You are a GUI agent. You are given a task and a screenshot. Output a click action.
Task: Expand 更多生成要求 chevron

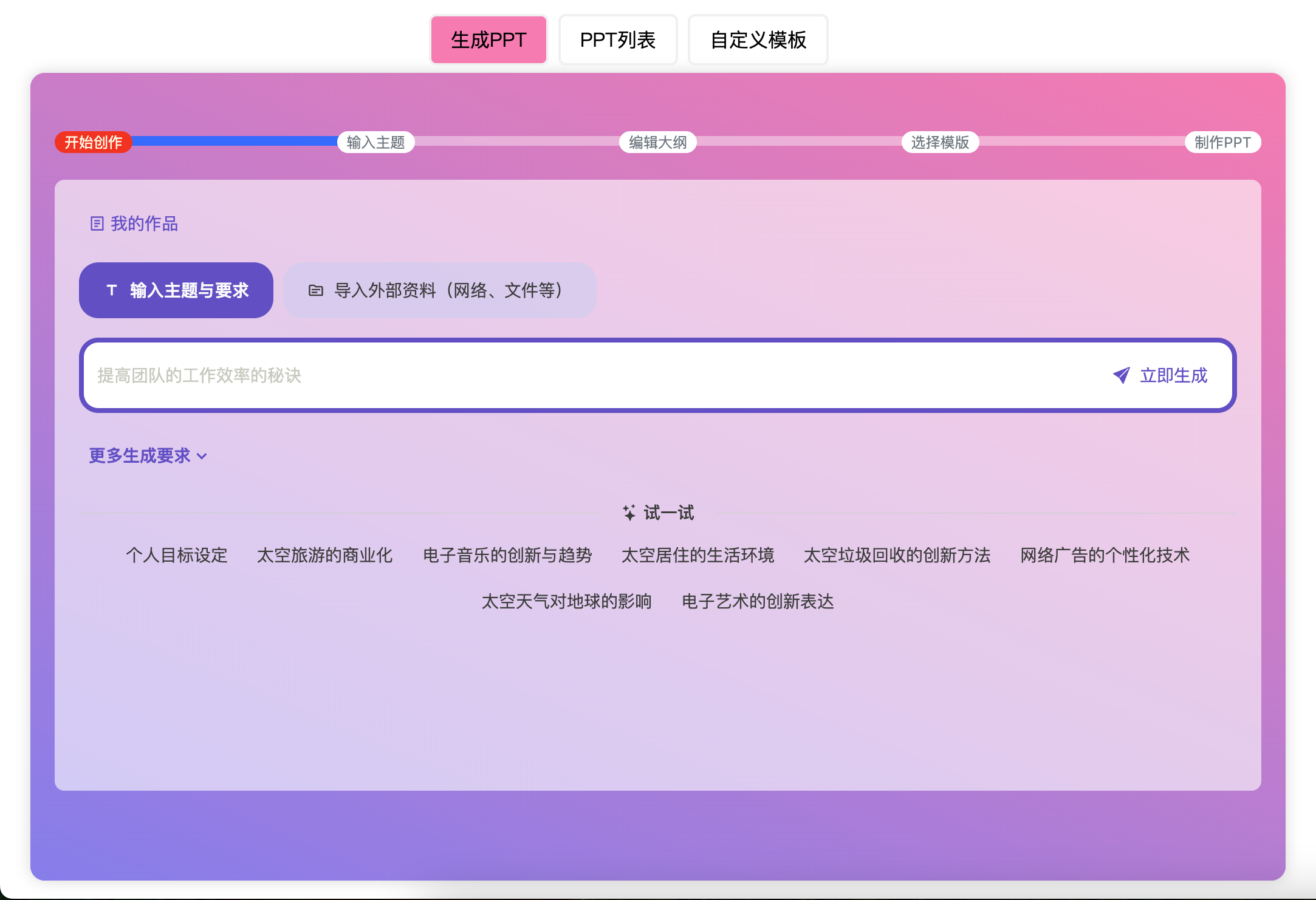click(202, 456)
